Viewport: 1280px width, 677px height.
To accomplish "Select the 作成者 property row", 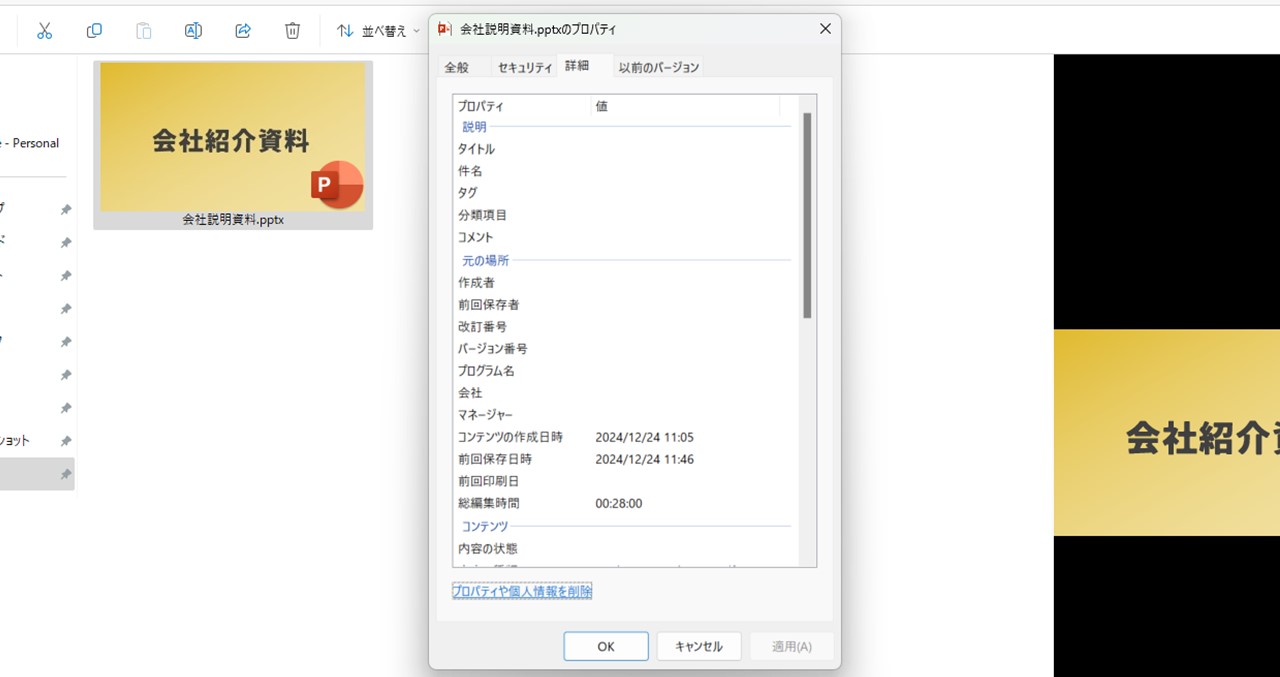I will click(x=626, y=282).
